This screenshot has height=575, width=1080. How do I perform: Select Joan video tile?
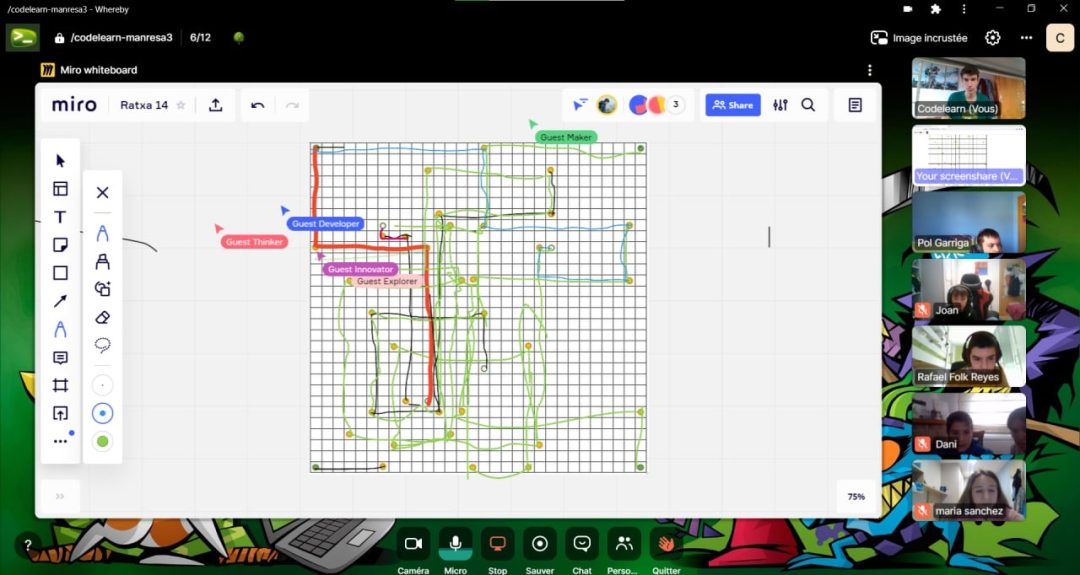point(968,289)
